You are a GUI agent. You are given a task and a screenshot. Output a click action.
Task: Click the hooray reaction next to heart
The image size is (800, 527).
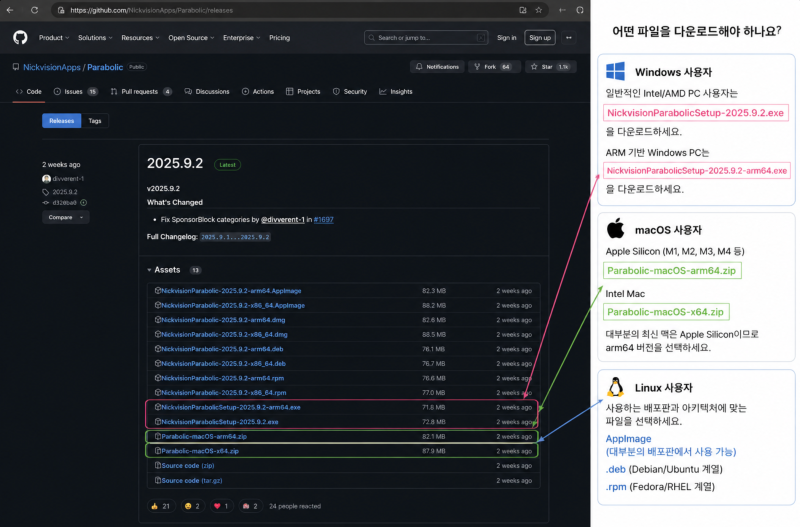click(250, 506)
